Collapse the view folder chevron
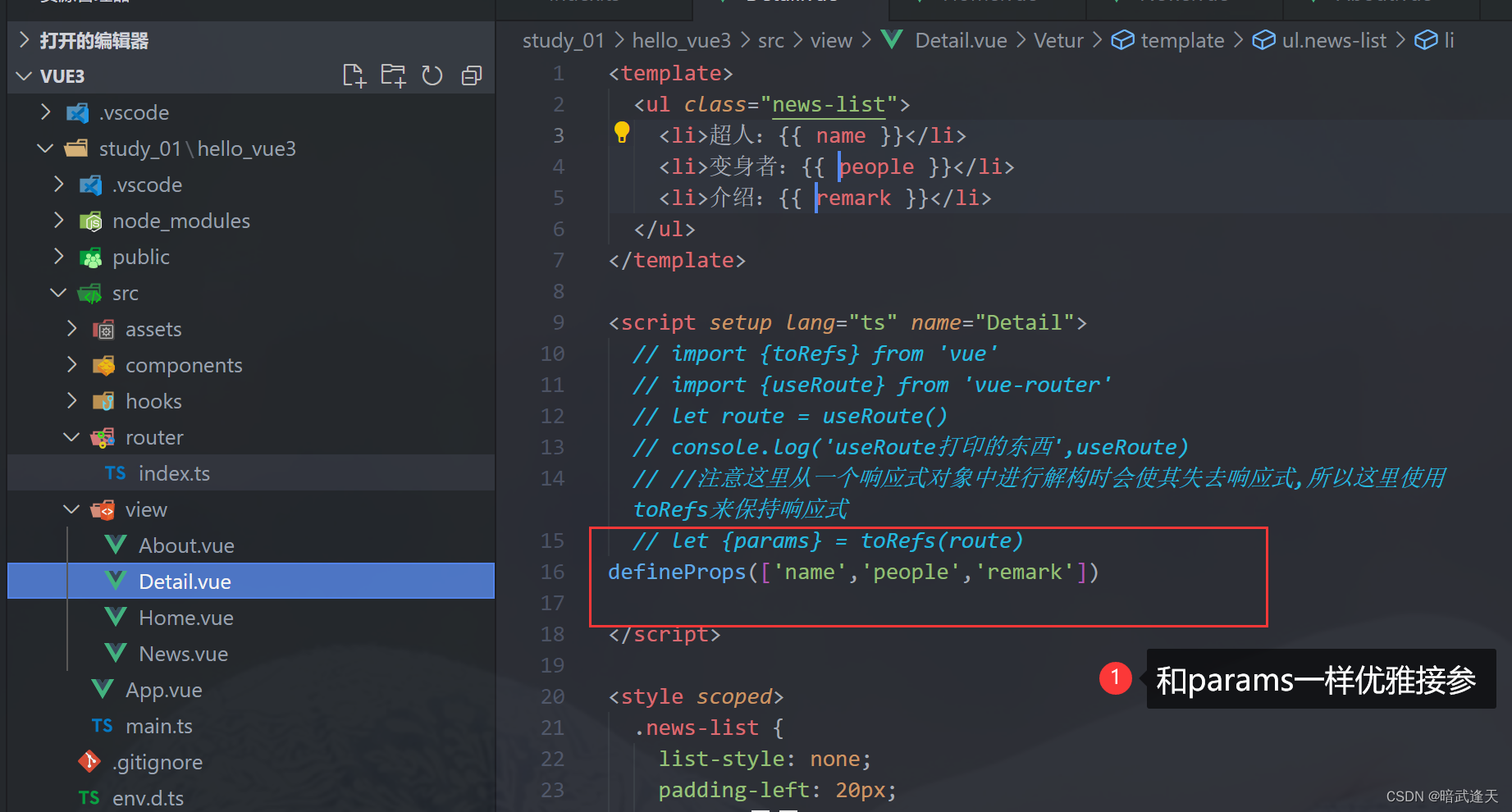This screenshot has height=812, width=1512. pyautogui.click(x=71, y=509)
